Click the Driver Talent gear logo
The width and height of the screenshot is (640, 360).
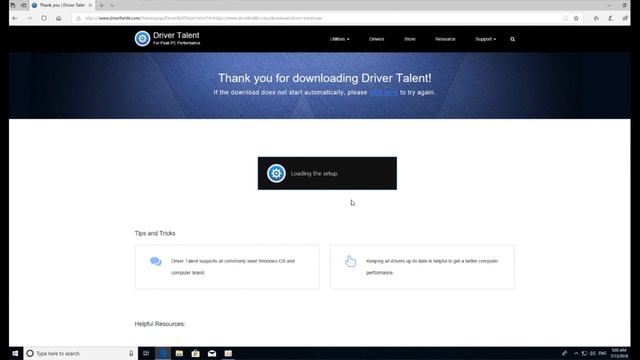click(142, 38)
